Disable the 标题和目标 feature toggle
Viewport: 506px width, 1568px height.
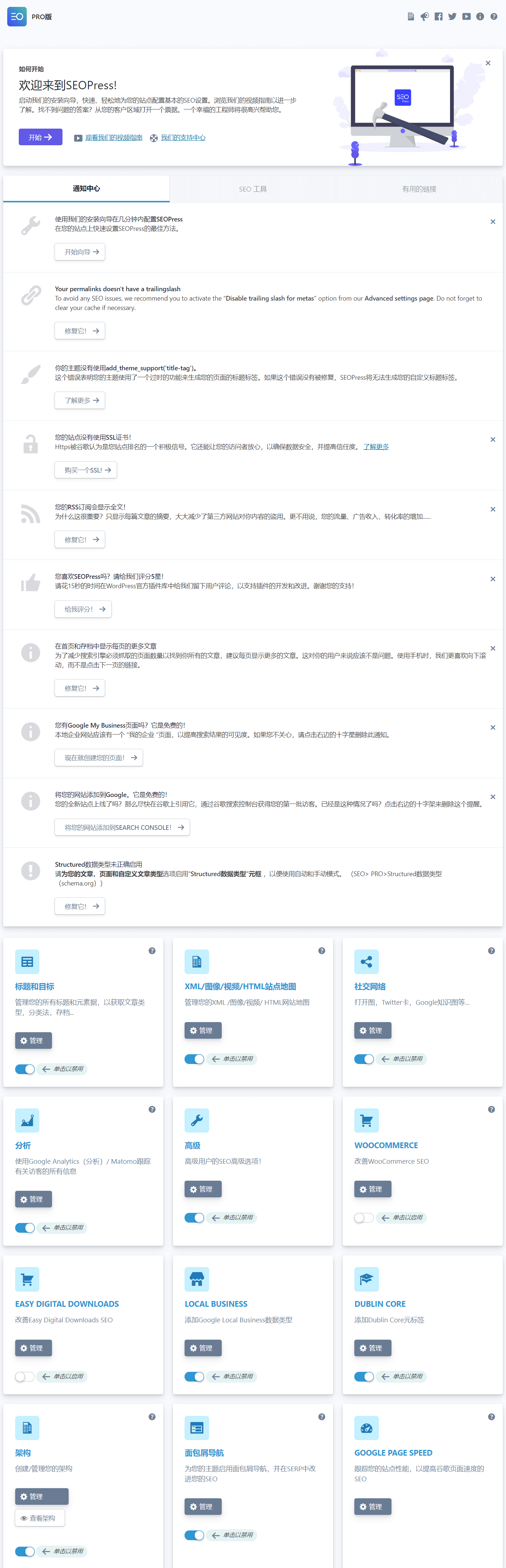25,1069
